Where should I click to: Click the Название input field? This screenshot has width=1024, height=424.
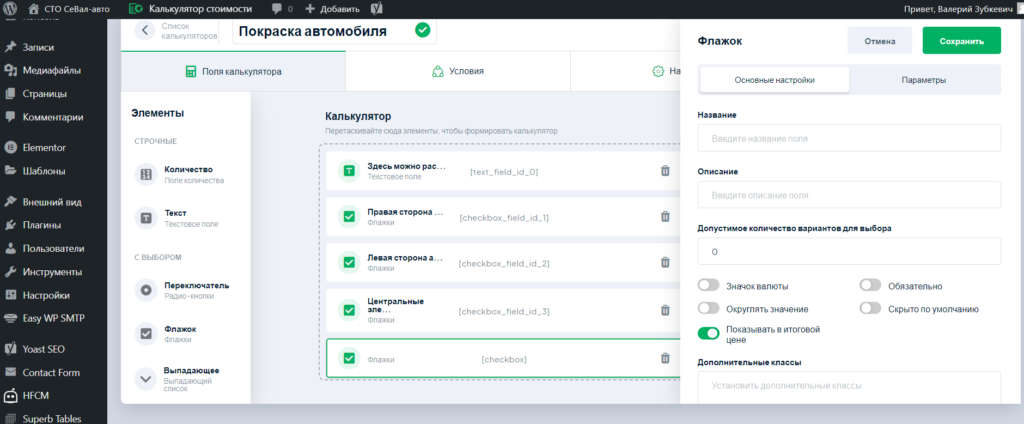pyautogui.click(x=849, y=139)
